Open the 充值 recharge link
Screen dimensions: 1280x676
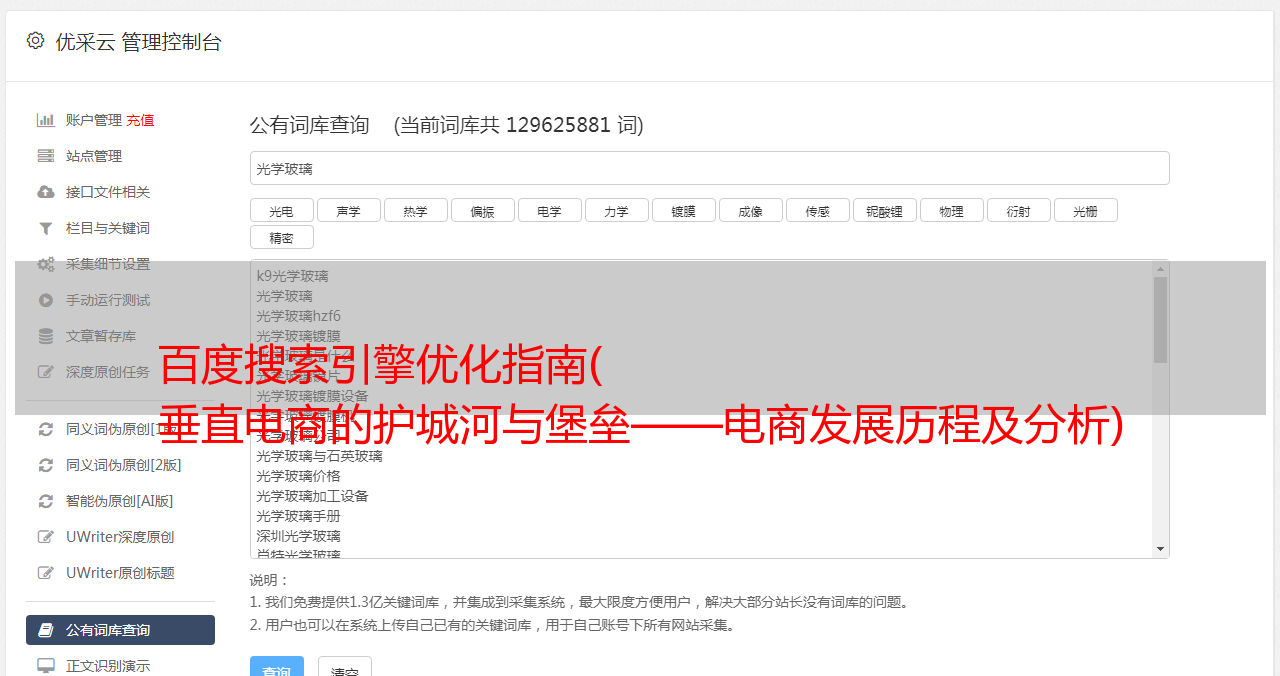(x=140, y=120)
